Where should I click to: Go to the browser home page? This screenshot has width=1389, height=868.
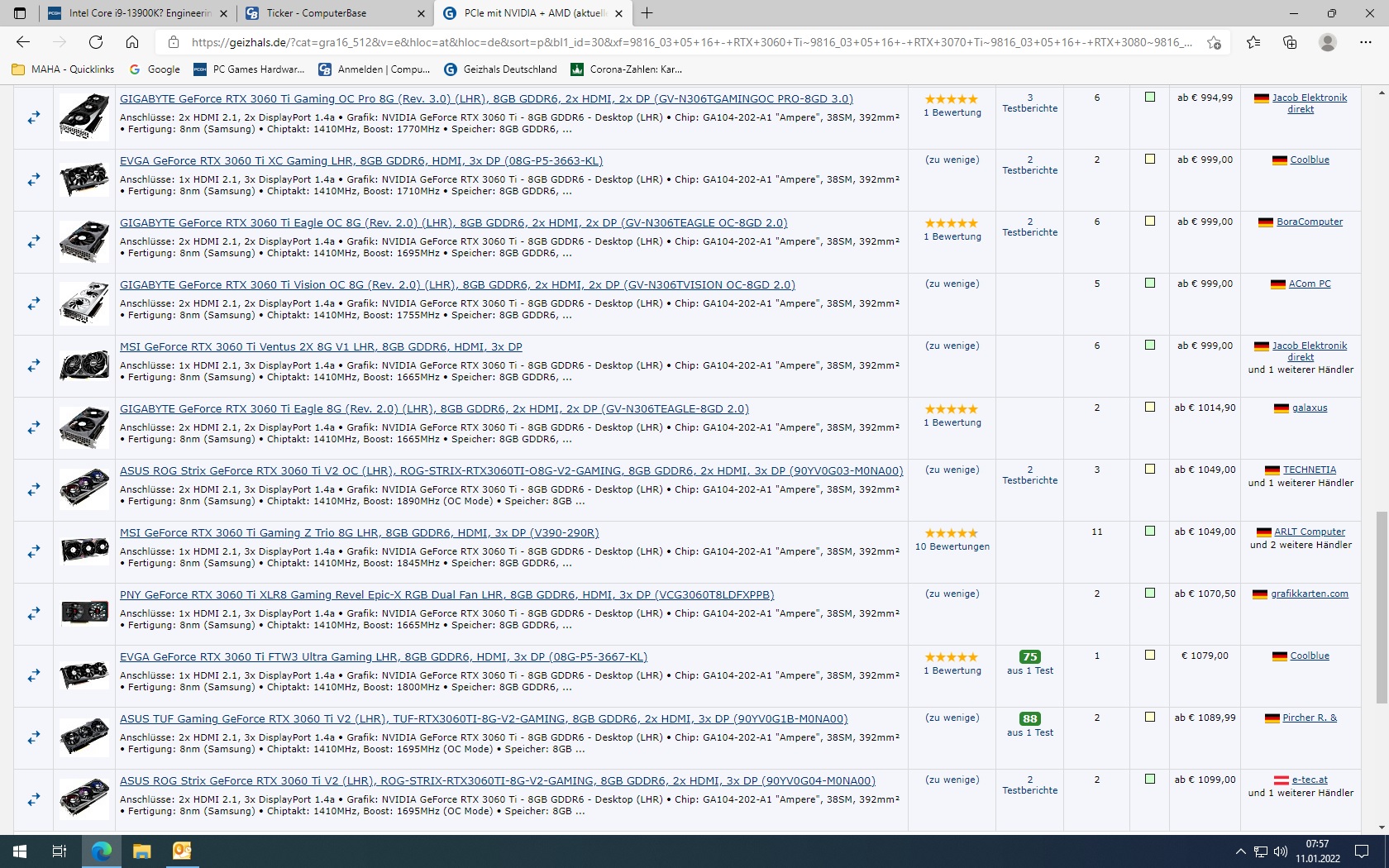click(x=132, y=42)
